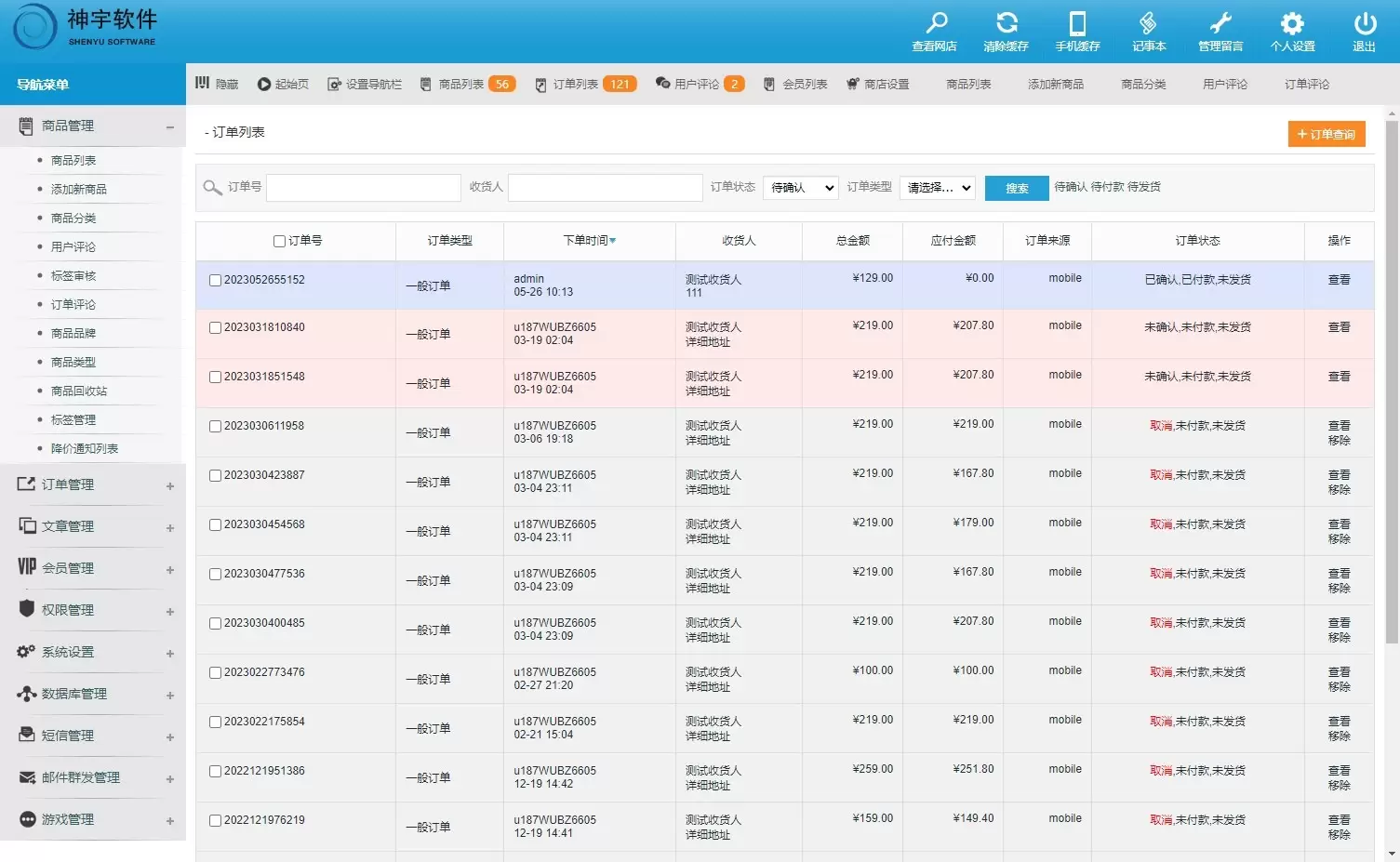Click the vertical scrollbar thumb
The image size is (1400, 862).
(x=1392, y=381)
